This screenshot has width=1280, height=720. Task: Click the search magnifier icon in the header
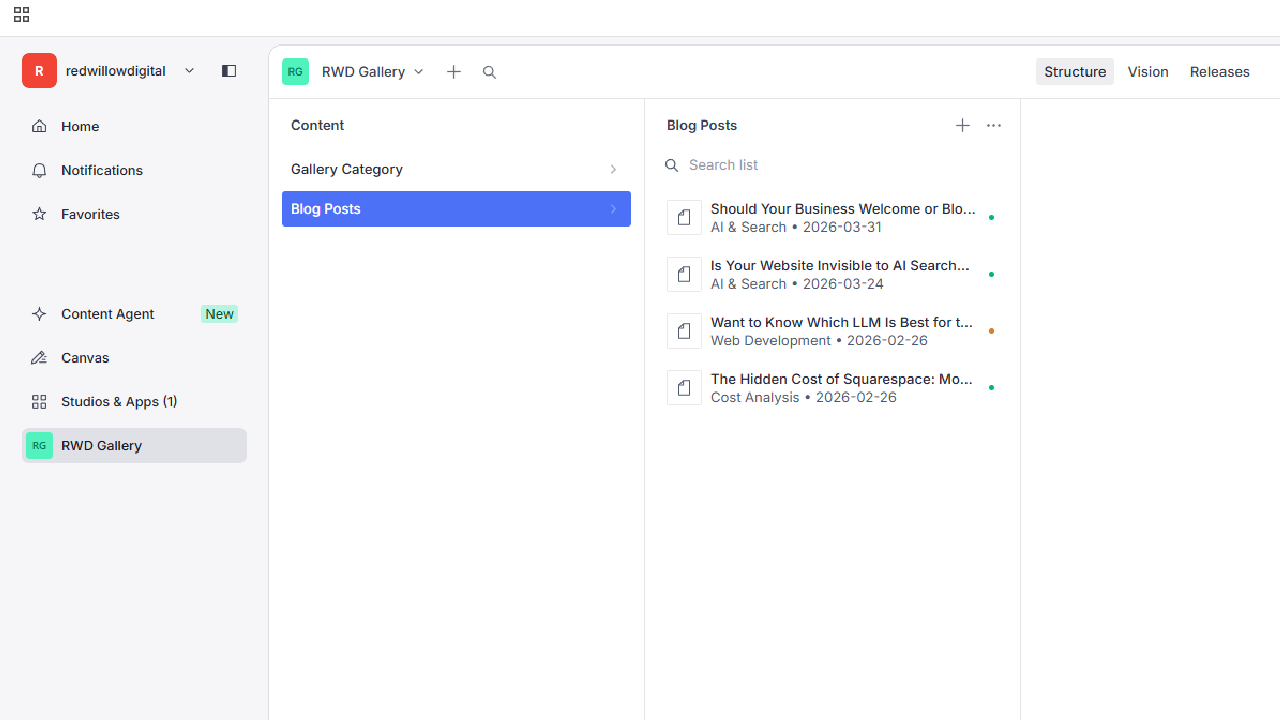pyautogui.click(x=489, y=72)
